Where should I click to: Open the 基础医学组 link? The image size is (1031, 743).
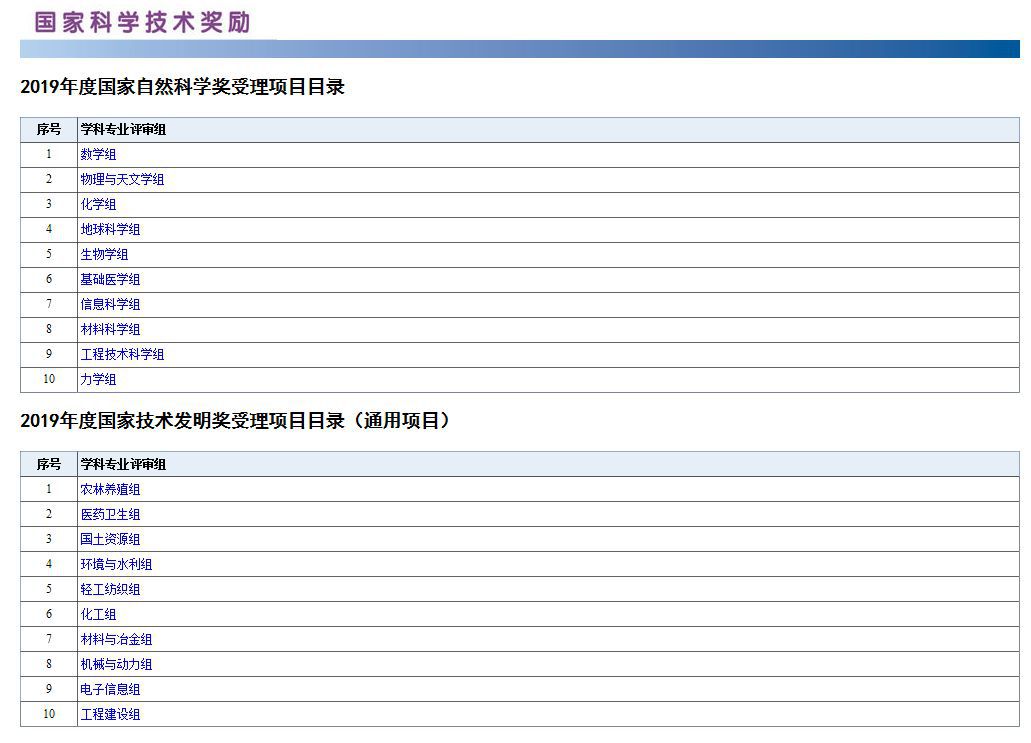pyautogui.click(x=111, y=280)
